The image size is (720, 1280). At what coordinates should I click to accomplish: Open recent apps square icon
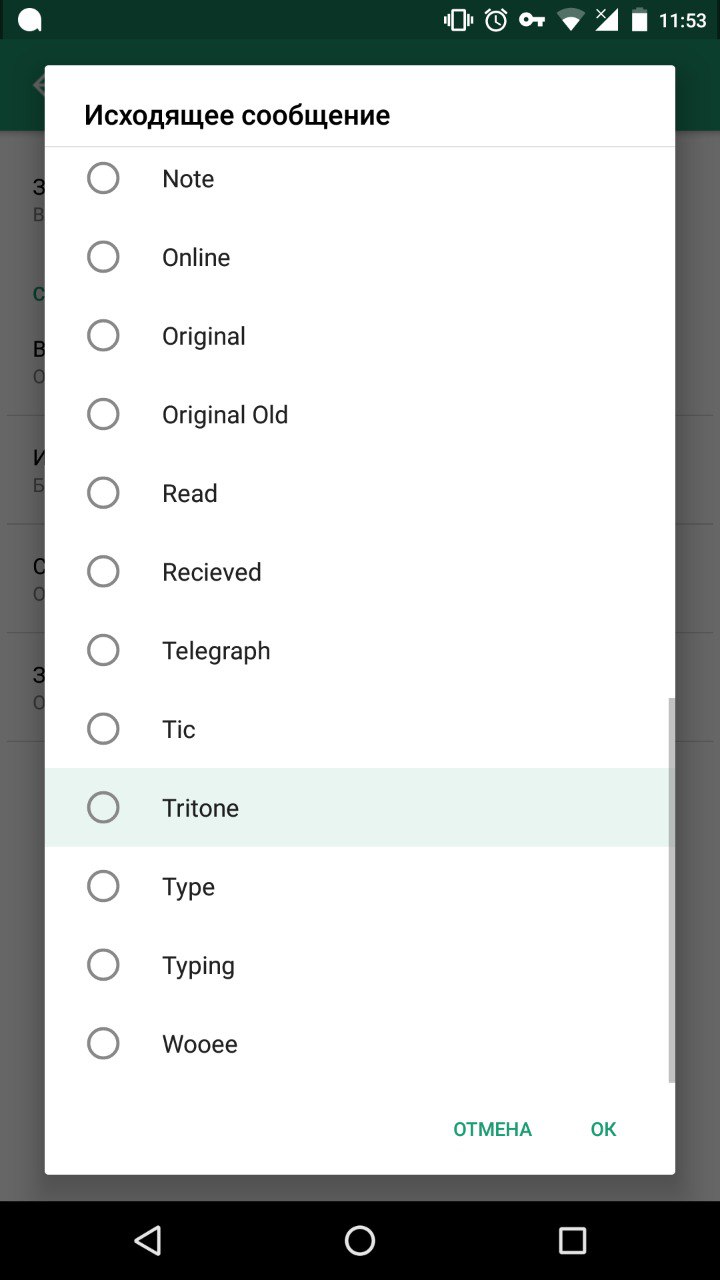click(x=572, y=1241)
